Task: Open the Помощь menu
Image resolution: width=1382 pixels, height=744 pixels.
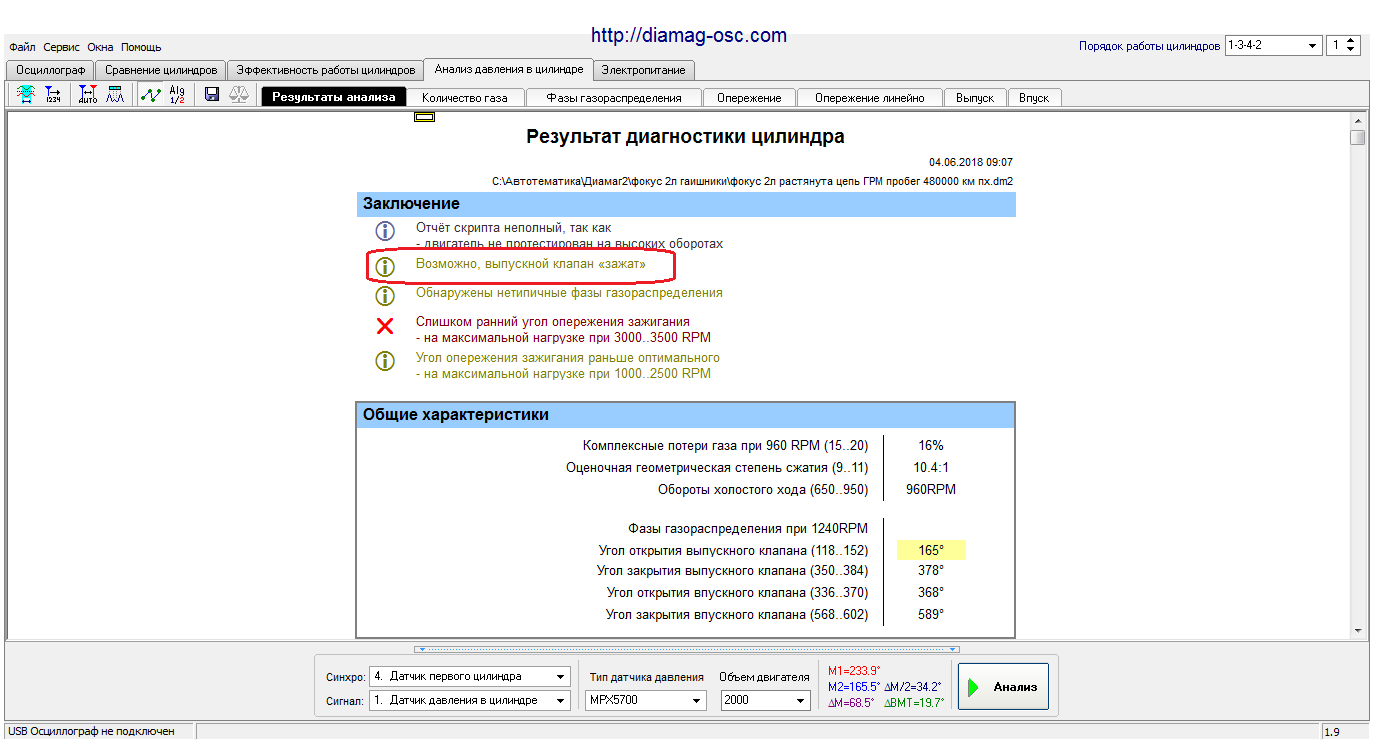Action: pyautogui.click(x=141, y=47)
